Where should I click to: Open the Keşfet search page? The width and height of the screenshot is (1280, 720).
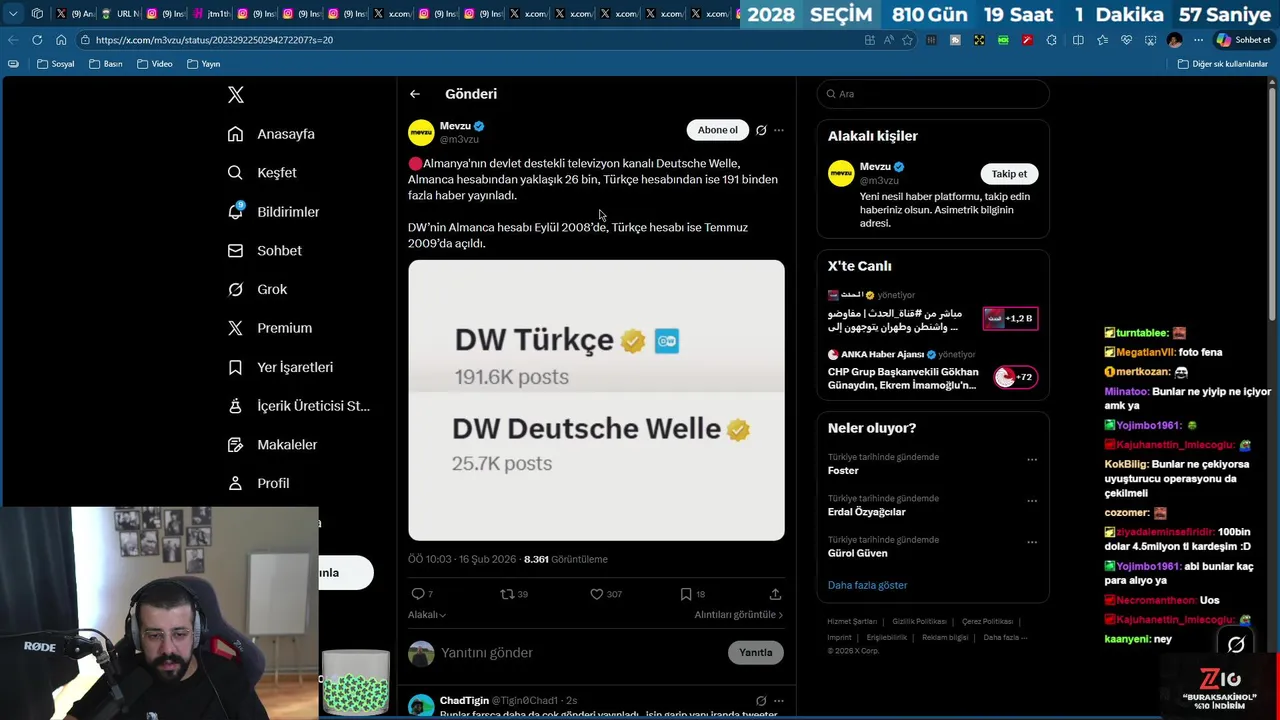point(262,173)
